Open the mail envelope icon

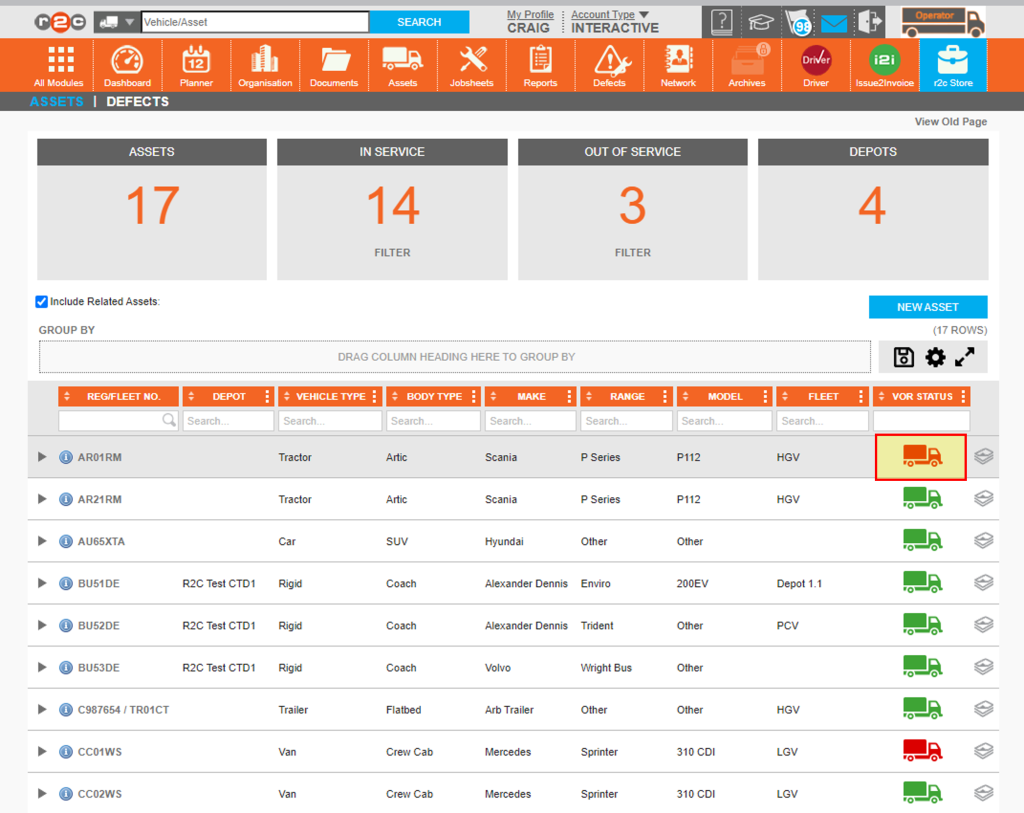pos(834,24)
